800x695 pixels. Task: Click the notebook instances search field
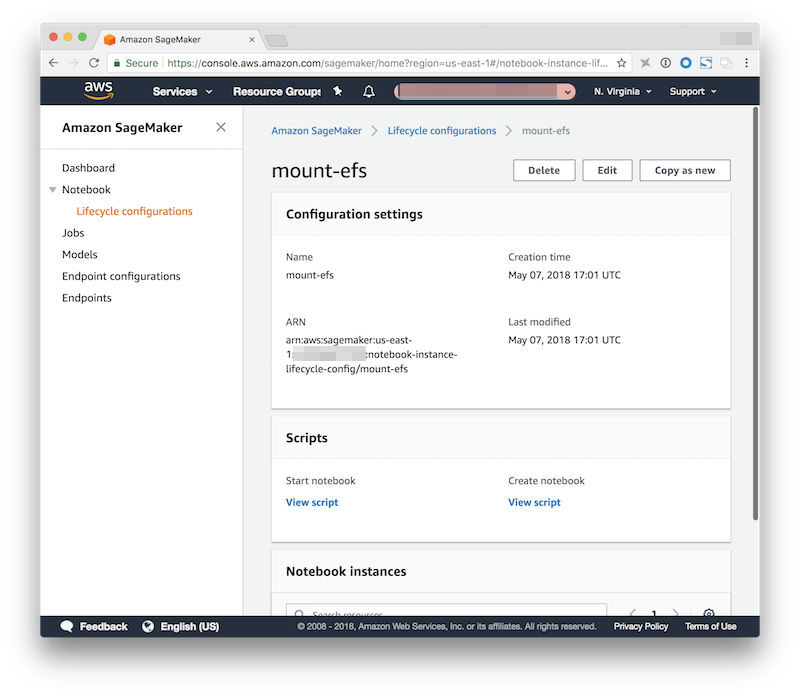click(446, 611)
